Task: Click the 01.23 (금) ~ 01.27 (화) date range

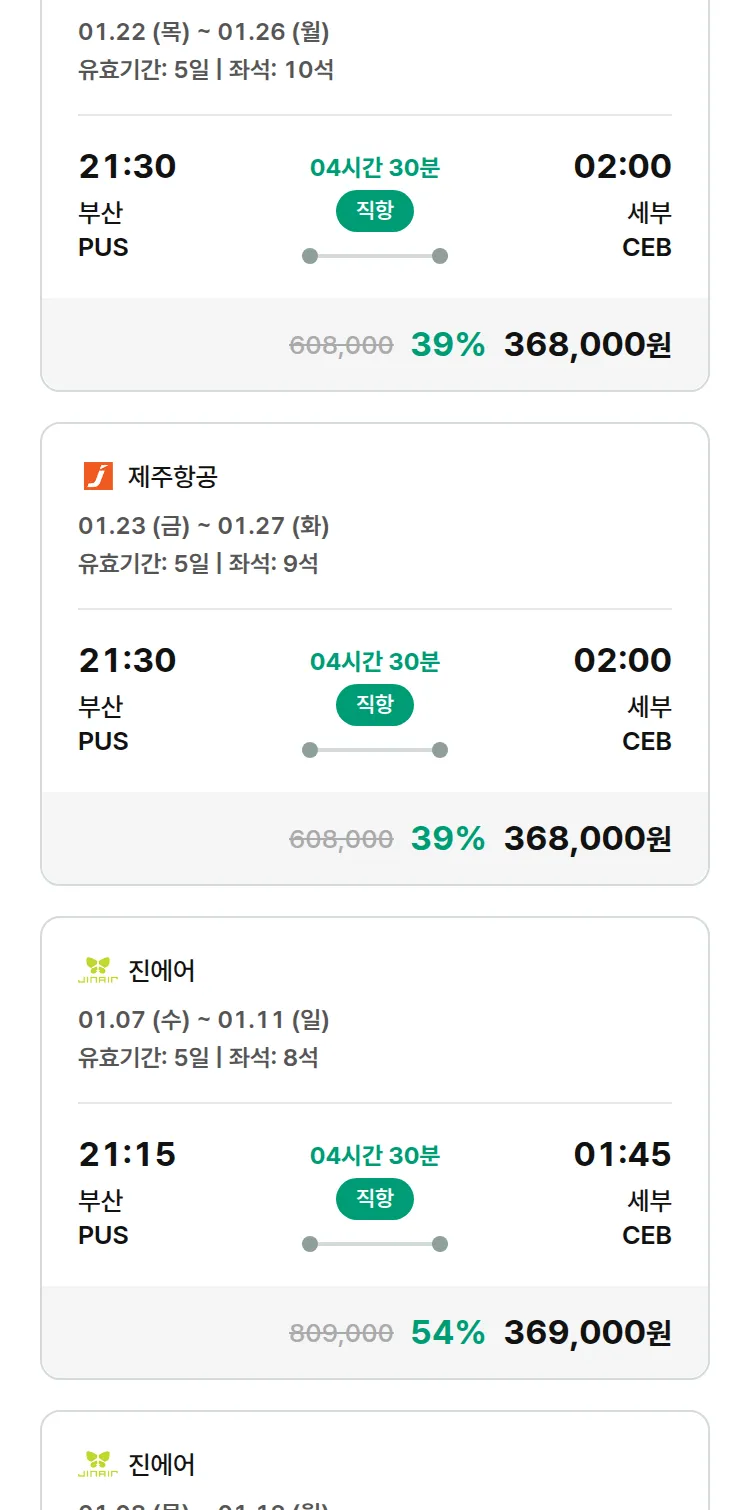Action: click(x=204, y=526)
